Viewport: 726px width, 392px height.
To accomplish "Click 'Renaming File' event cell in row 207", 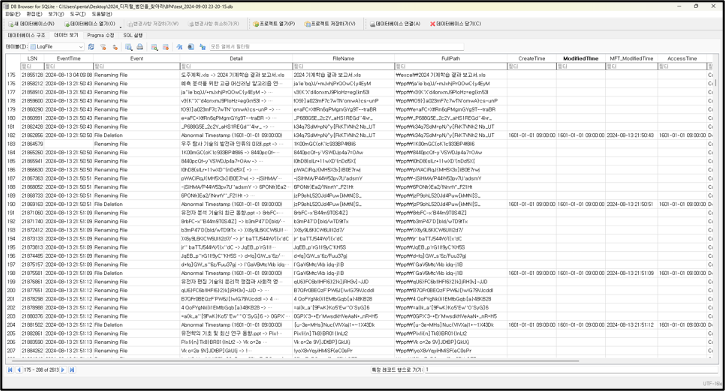I will point(137,351).
